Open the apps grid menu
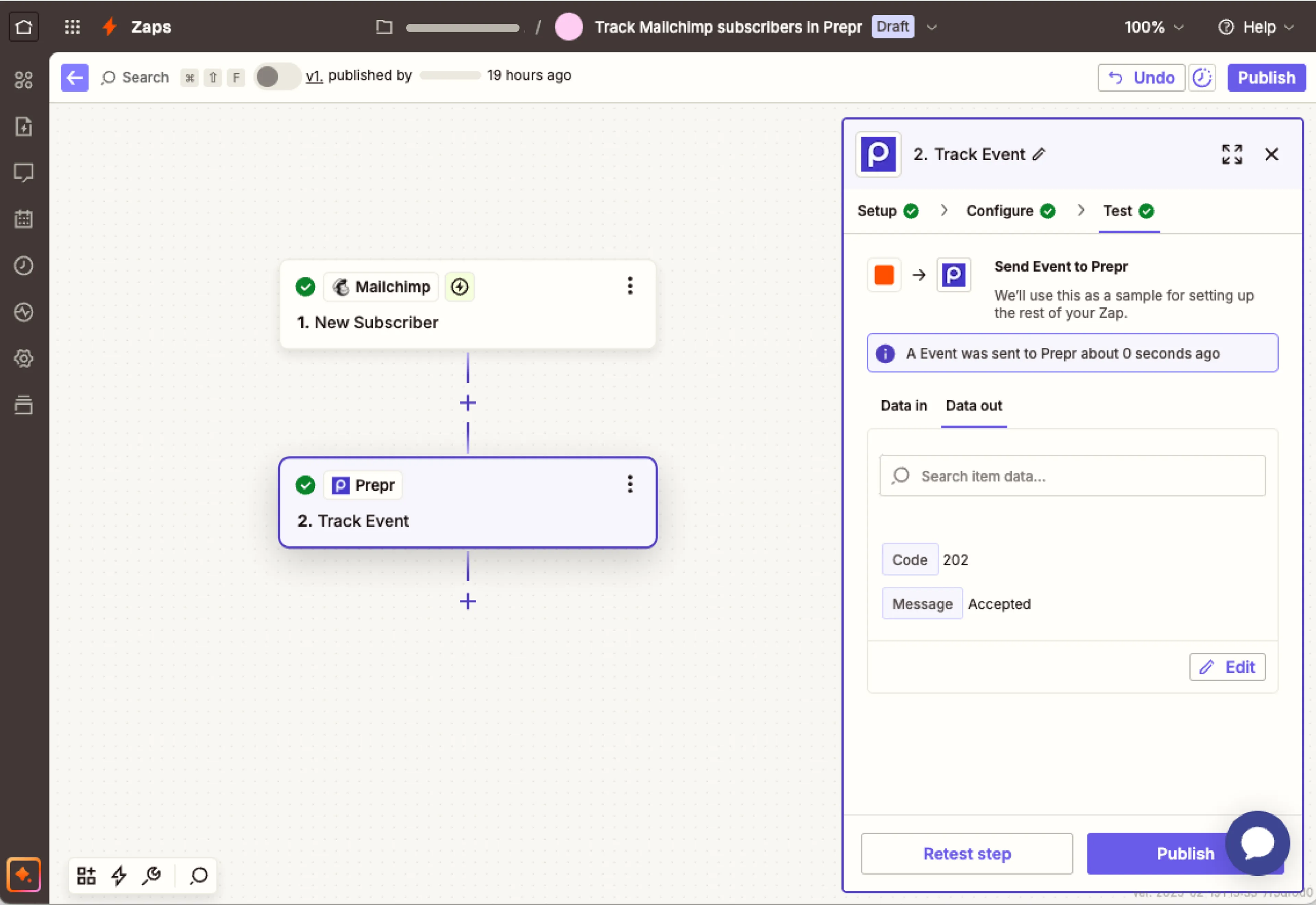1316x905 pixels. (x=72, y=27)
